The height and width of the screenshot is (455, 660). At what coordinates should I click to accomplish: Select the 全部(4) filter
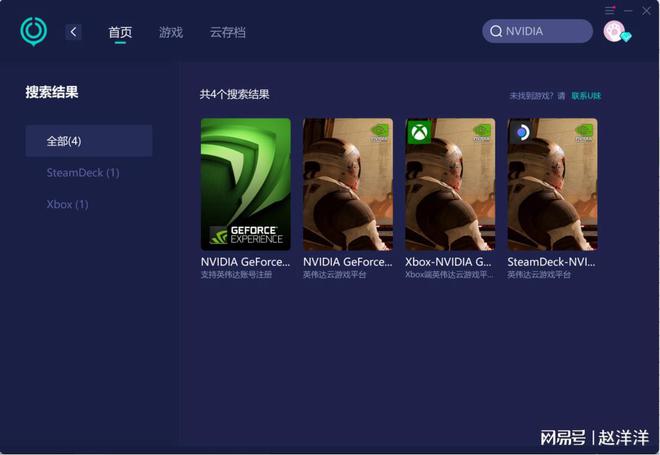(89, 141)
